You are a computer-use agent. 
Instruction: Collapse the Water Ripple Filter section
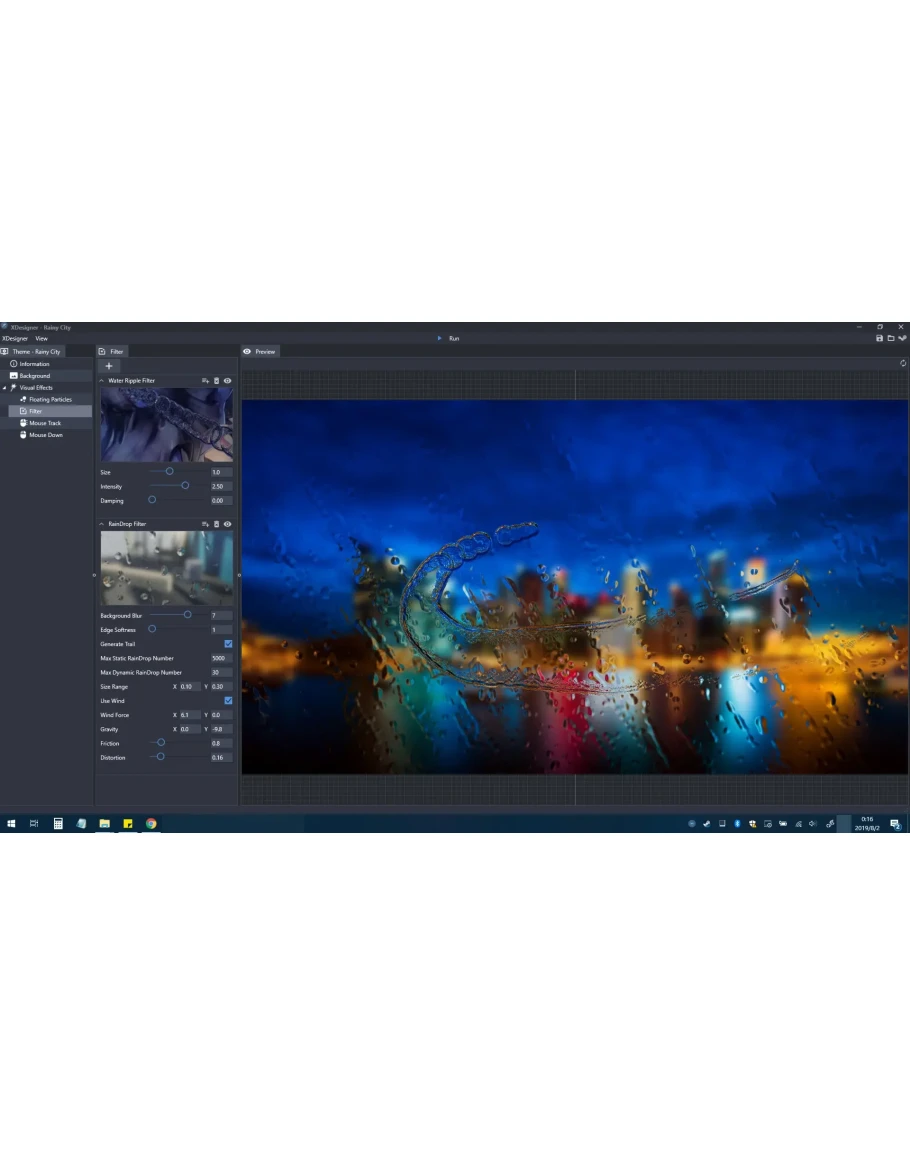(x=102, y=381)
